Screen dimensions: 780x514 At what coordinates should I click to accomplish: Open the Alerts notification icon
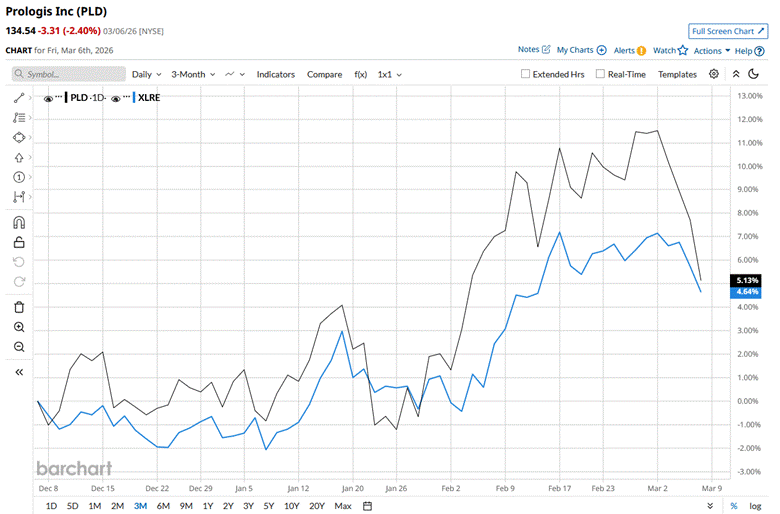(x=641, y=51)
